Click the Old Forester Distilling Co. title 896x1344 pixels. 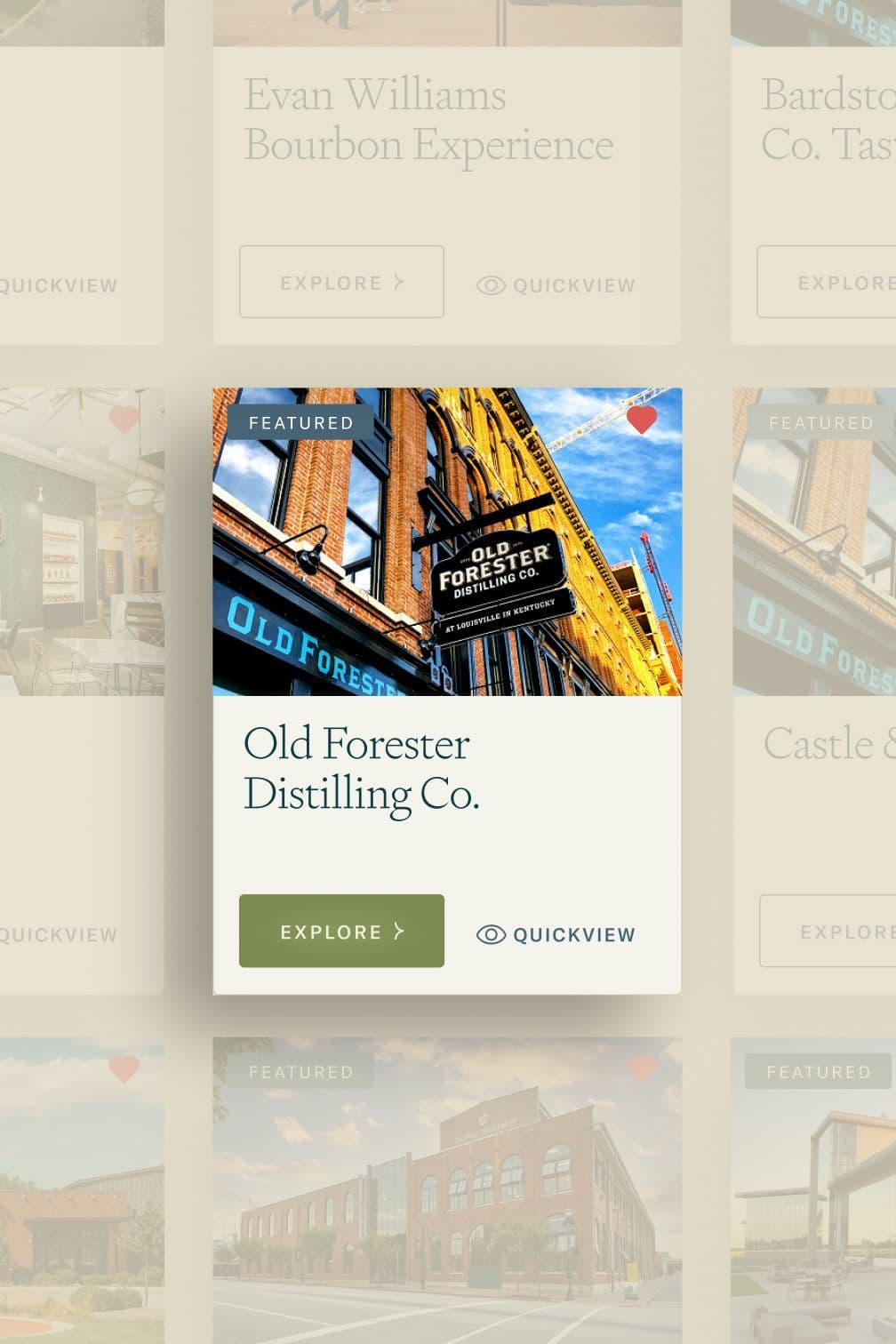[x=361, y=769]
